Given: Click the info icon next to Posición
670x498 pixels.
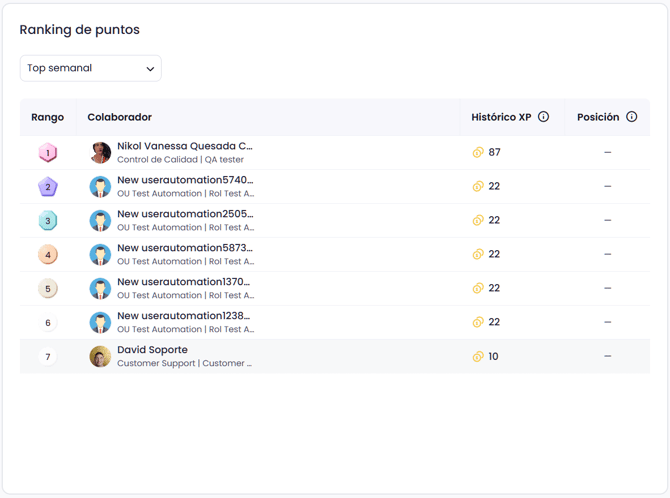Looking at the screenshot, I should pos(632,117).
